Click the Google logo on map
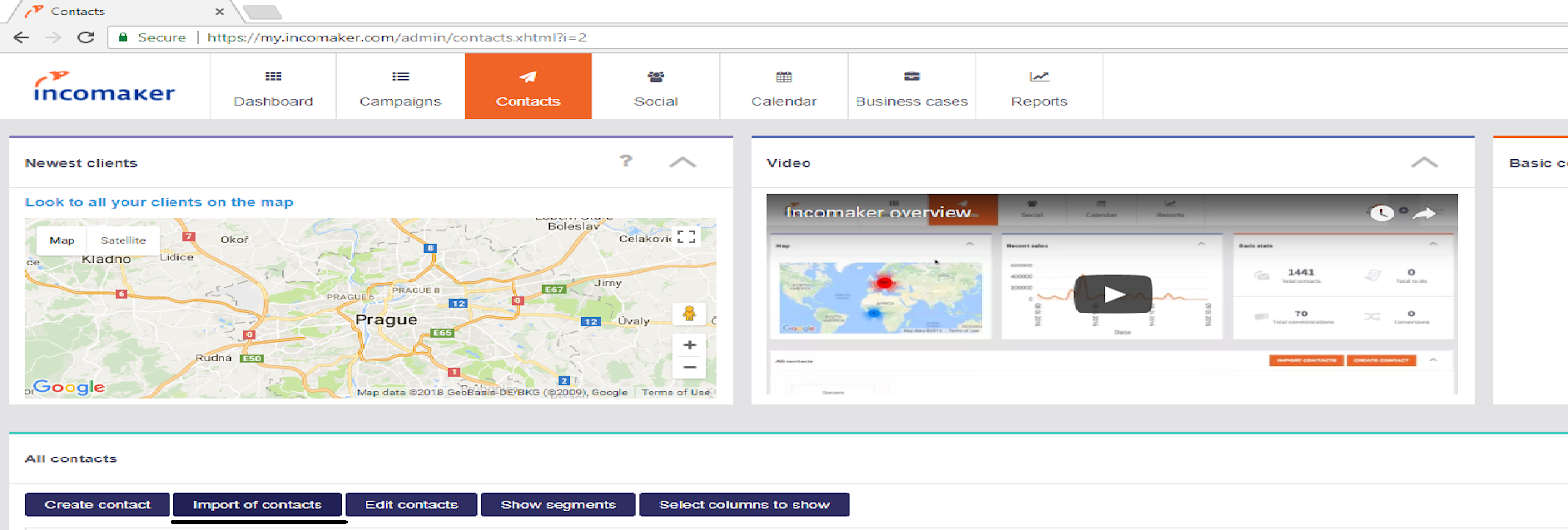The image size is (1568, 530). click(x=69, y=387)
